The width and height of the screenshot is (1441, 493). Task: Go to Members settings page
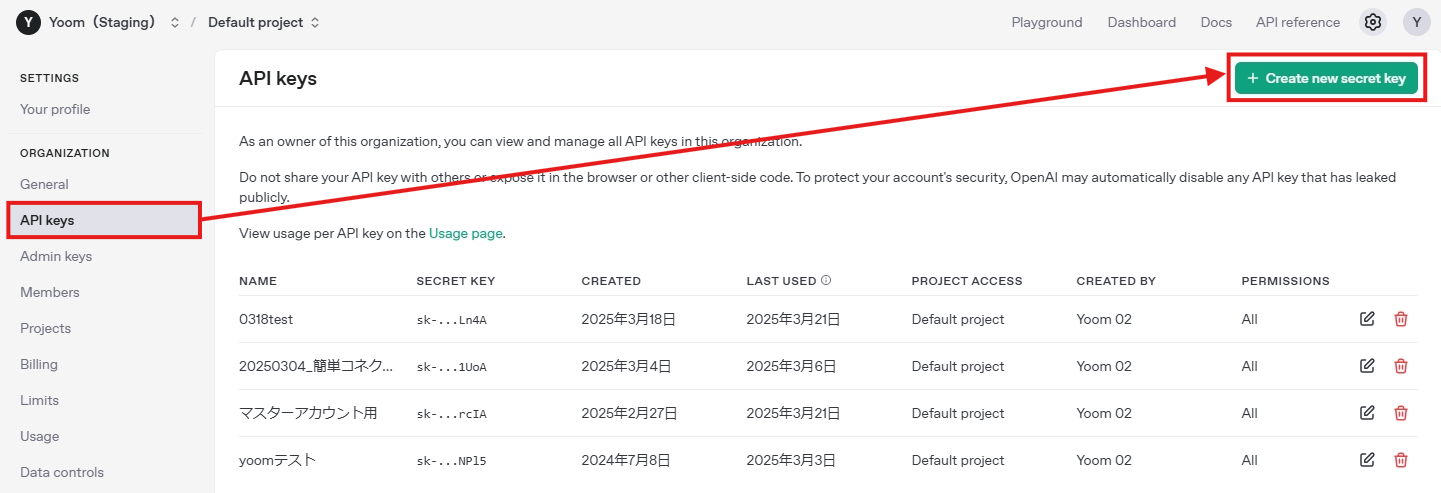[50, 292]
